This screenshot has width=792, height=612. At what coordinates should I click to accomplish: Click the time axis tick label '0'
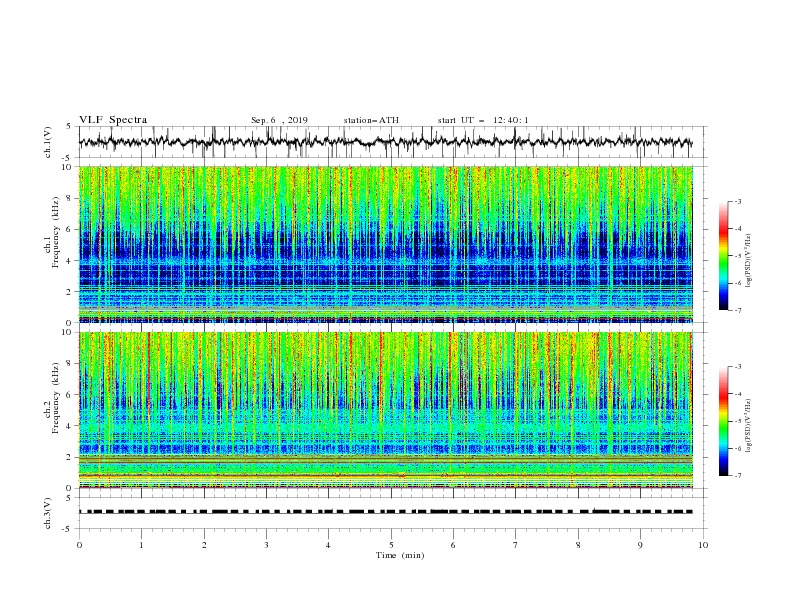click(79, 545)
